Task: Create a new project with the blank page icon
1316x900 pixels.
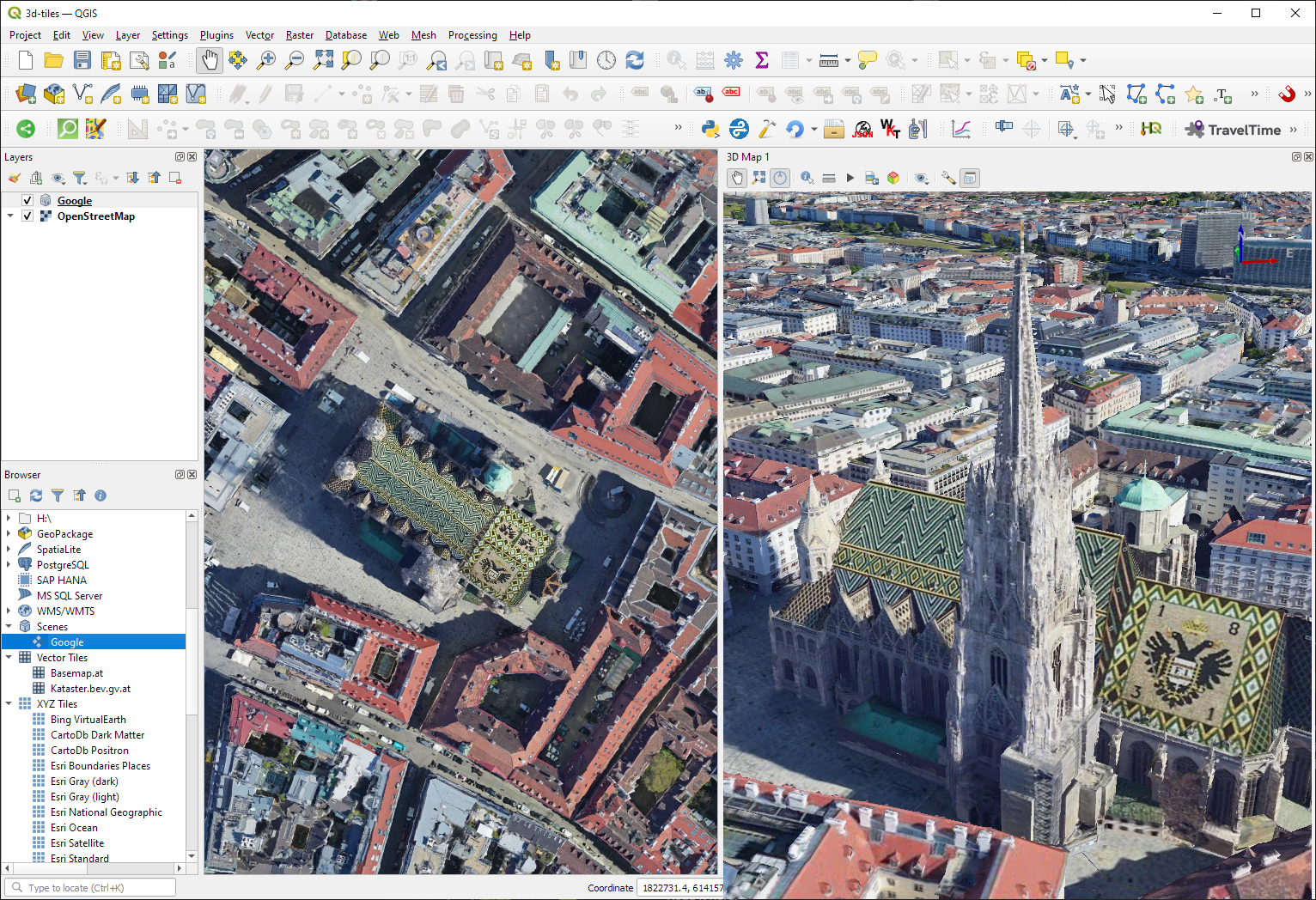Action: [x=26, y=60]
